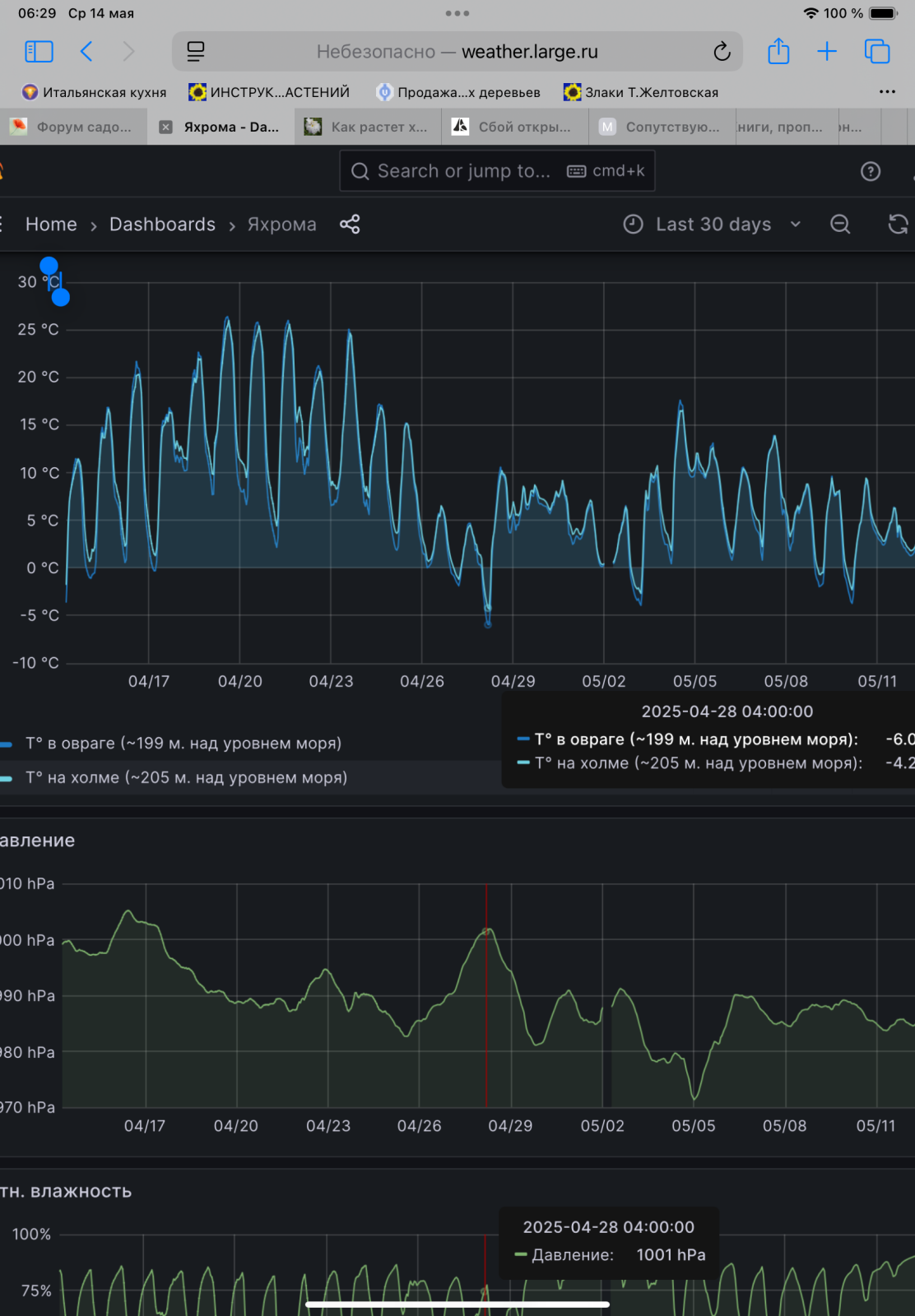Click the clock icon in time picker
This screenshot has width=915, height=1316.
tap(633, 225)
